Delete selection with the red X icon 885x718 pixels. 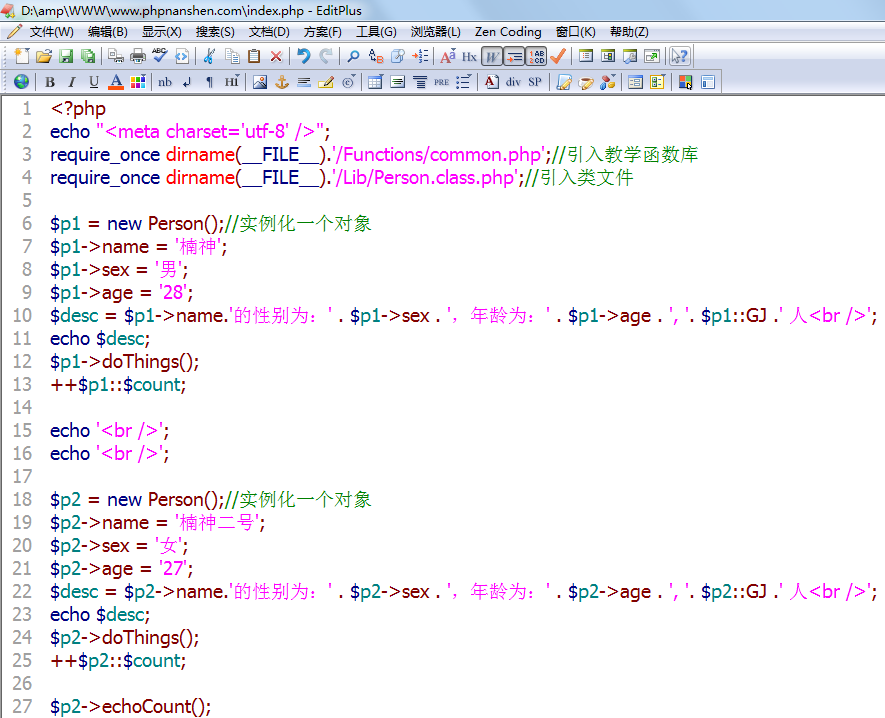[x=276, y=56]
